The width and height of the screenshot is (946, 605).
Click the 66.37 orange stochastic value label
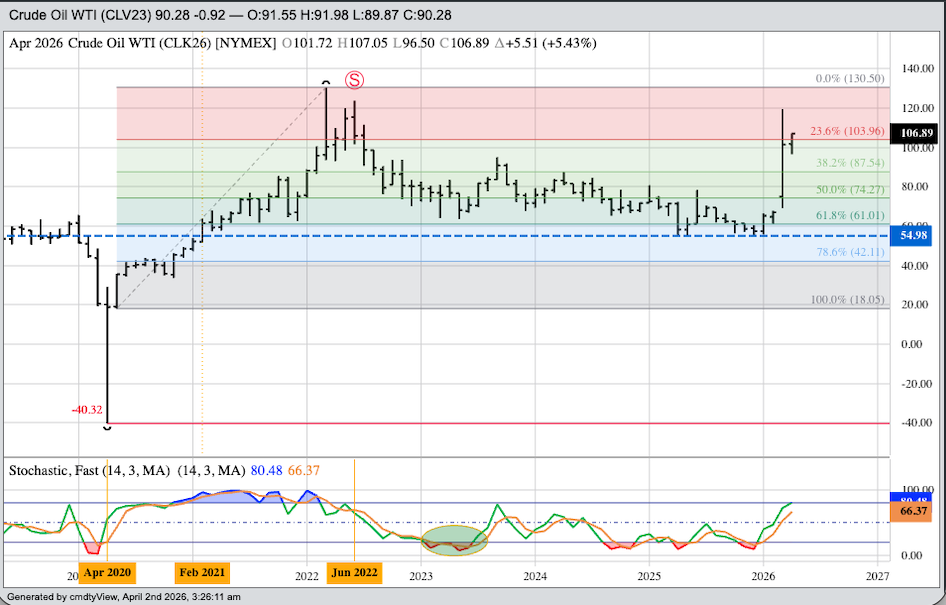(913, 512)
